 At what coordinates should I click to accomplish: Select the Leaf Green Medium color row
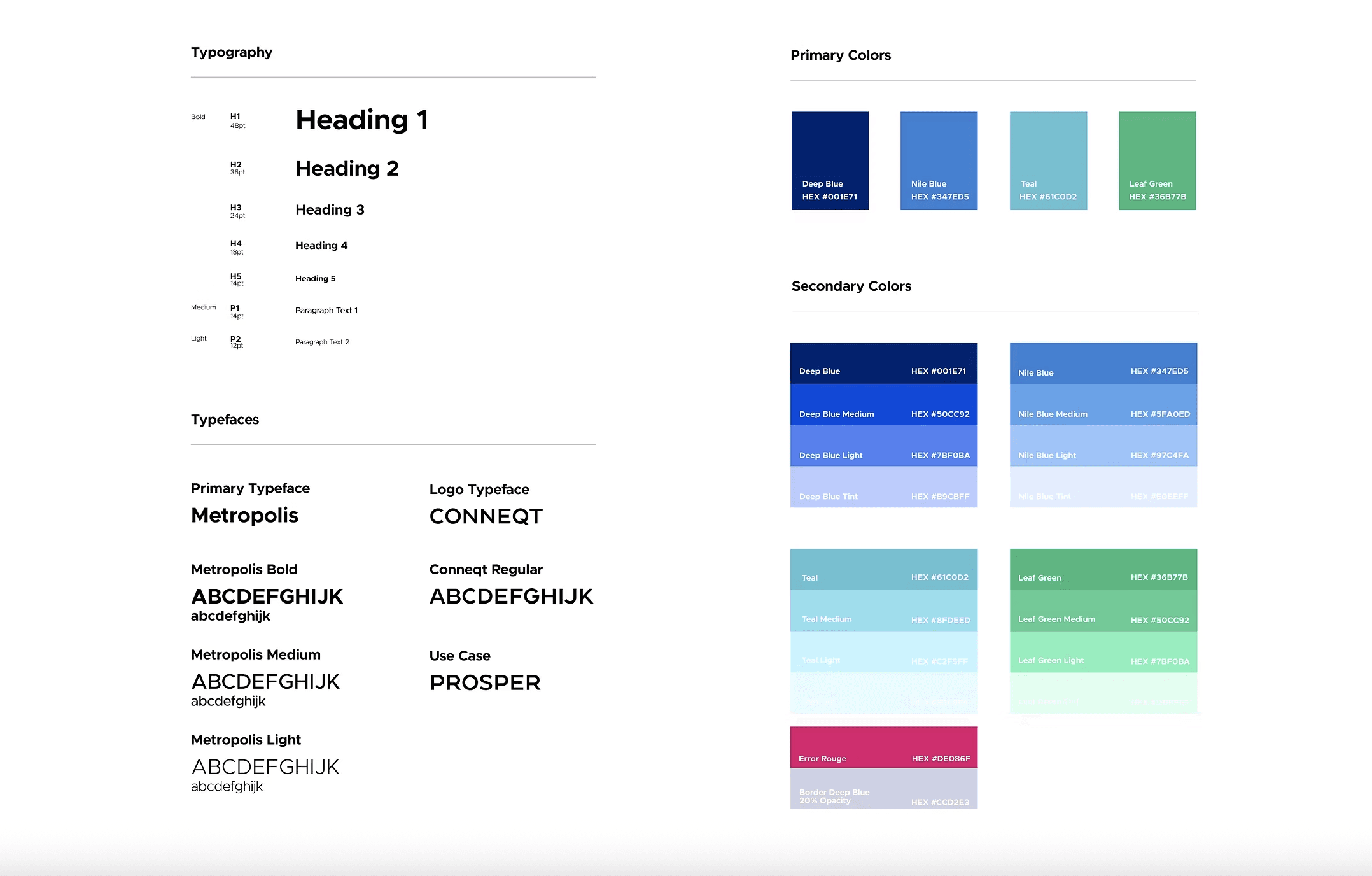click(x=1103, y=611)
